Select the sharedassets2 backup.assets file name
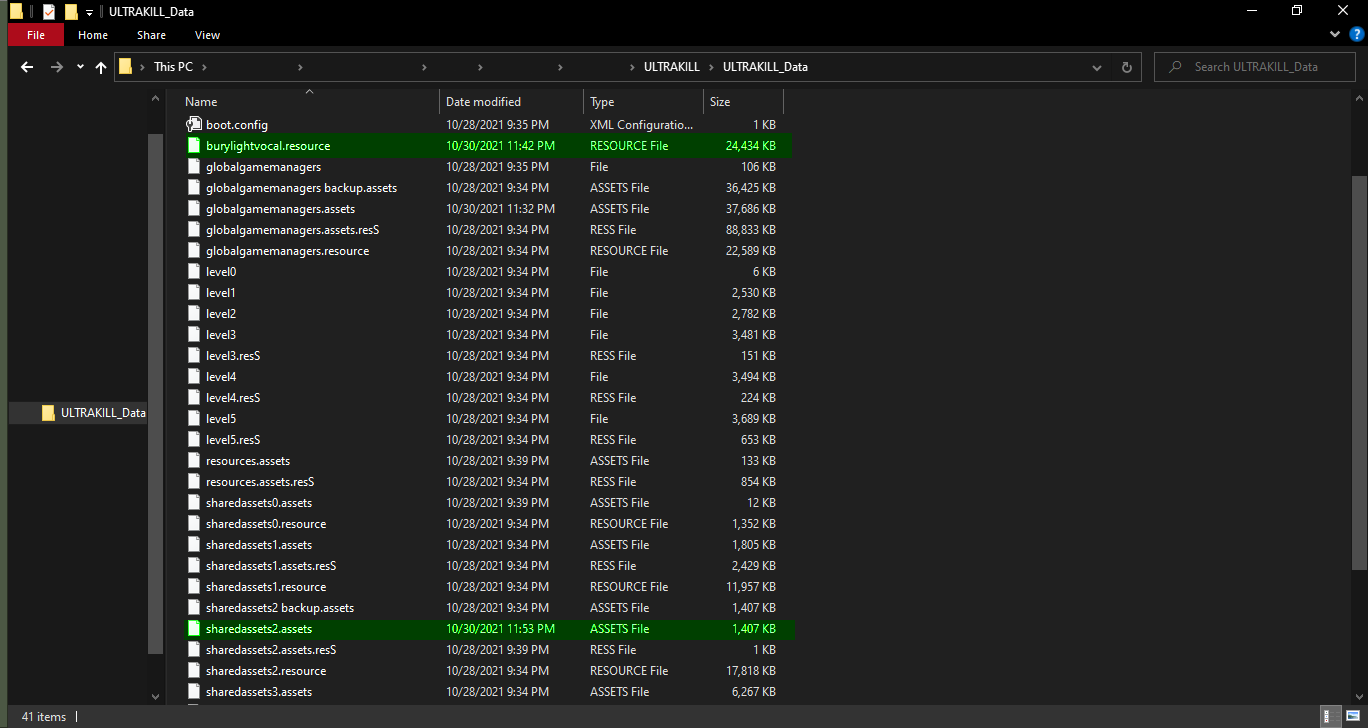The width and height of the screenshot is (1368, 728). pos(280,608)
